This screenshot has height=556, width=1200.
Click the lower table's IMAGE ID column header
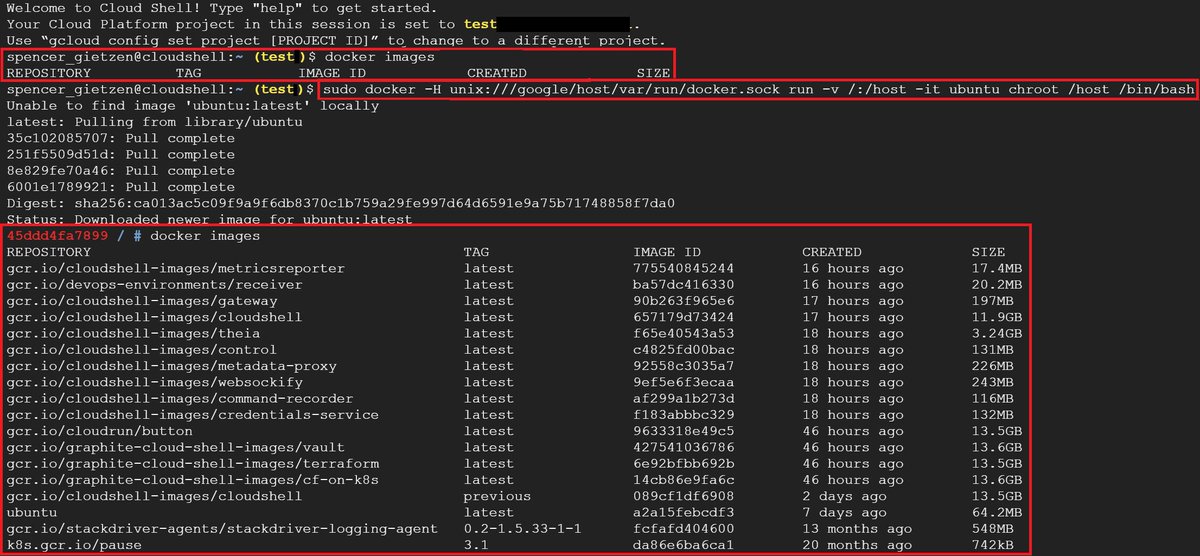tap(667, 252)
